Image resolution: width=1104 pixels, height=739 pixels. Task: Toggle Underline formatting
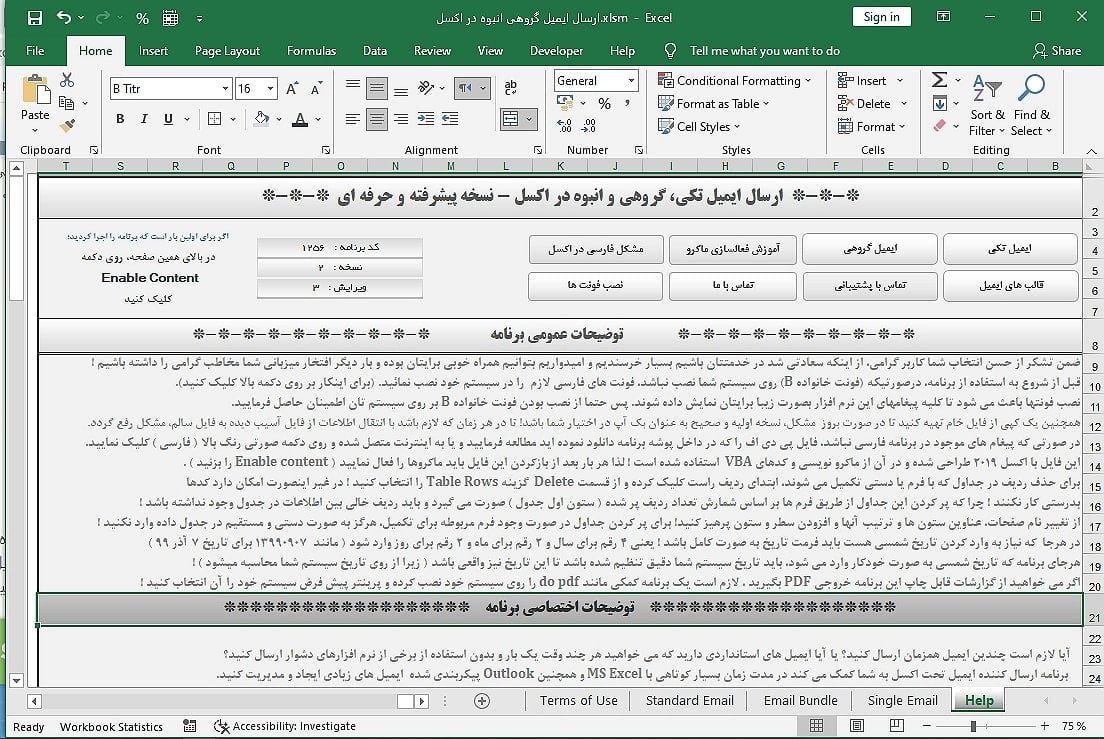(x=168, y=119)
